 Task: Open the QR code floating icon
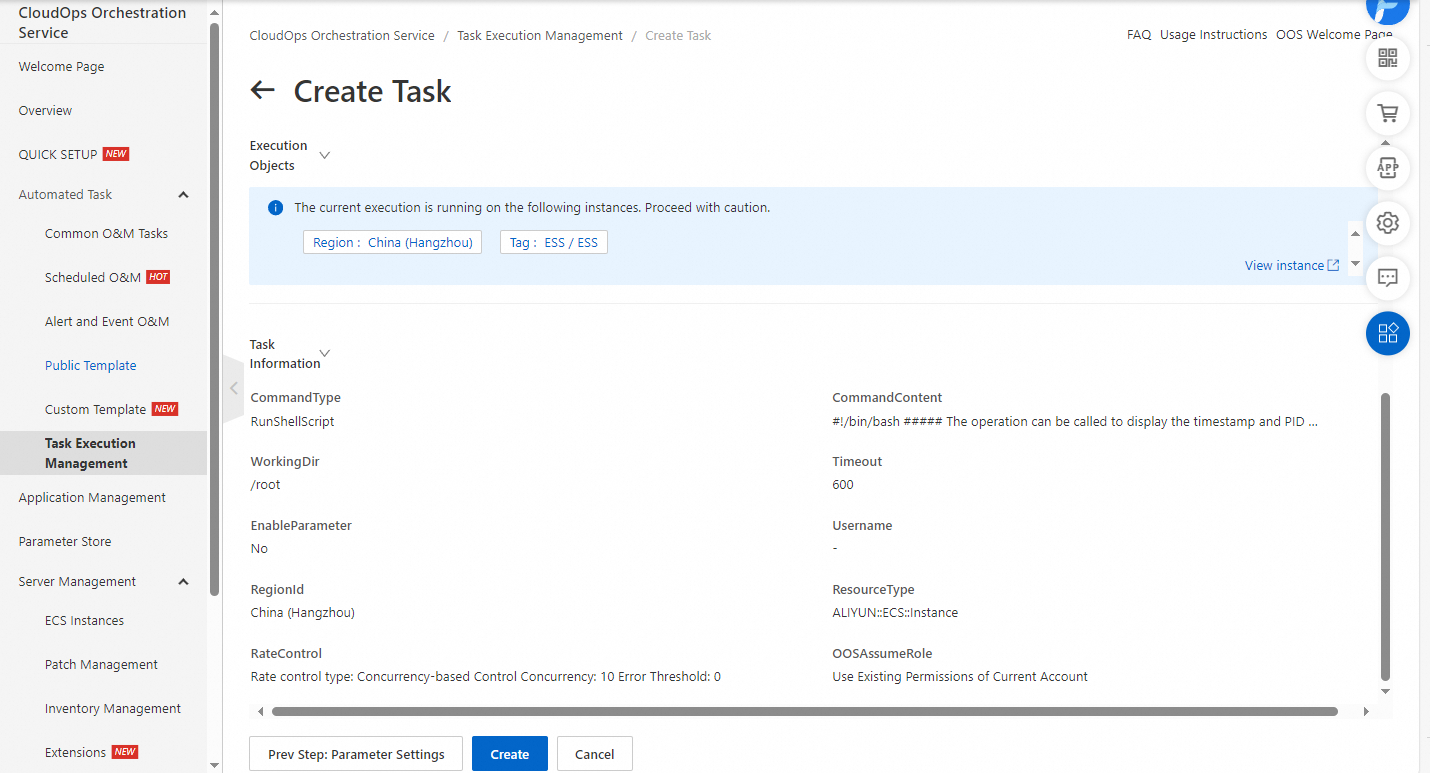(1388, 58)
